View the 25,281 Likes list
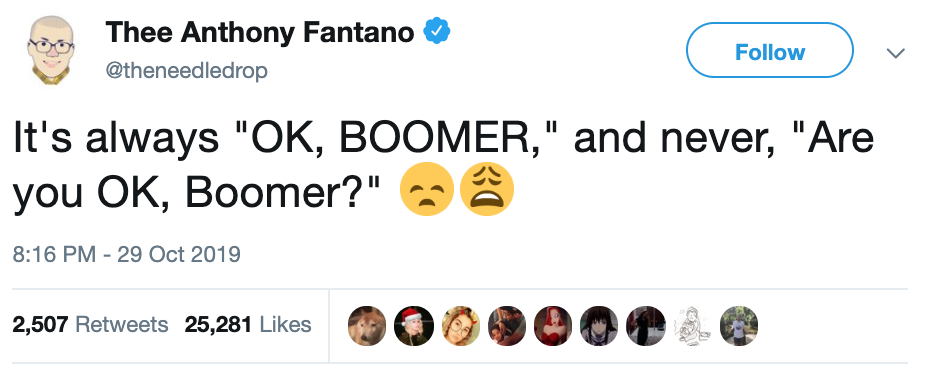The image size is (932, 370). pos(248,324)
